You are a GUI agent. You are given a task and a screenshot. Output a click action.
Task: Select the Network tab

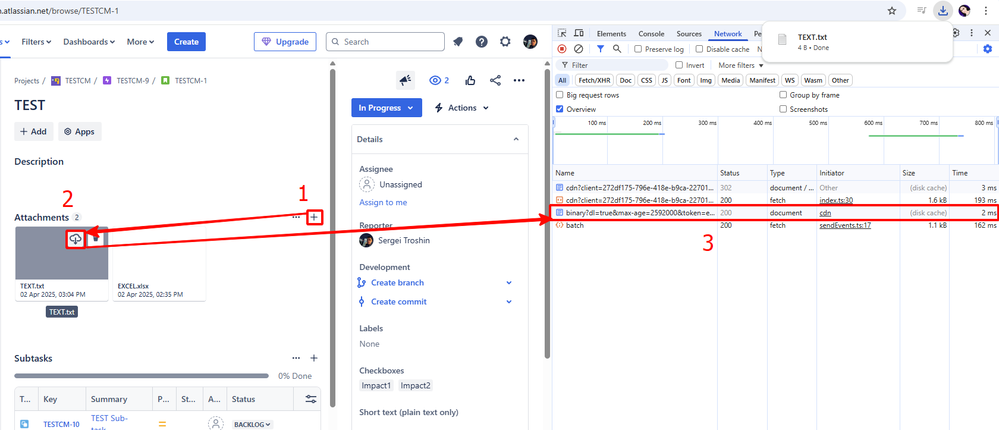[x=728, y=34]
